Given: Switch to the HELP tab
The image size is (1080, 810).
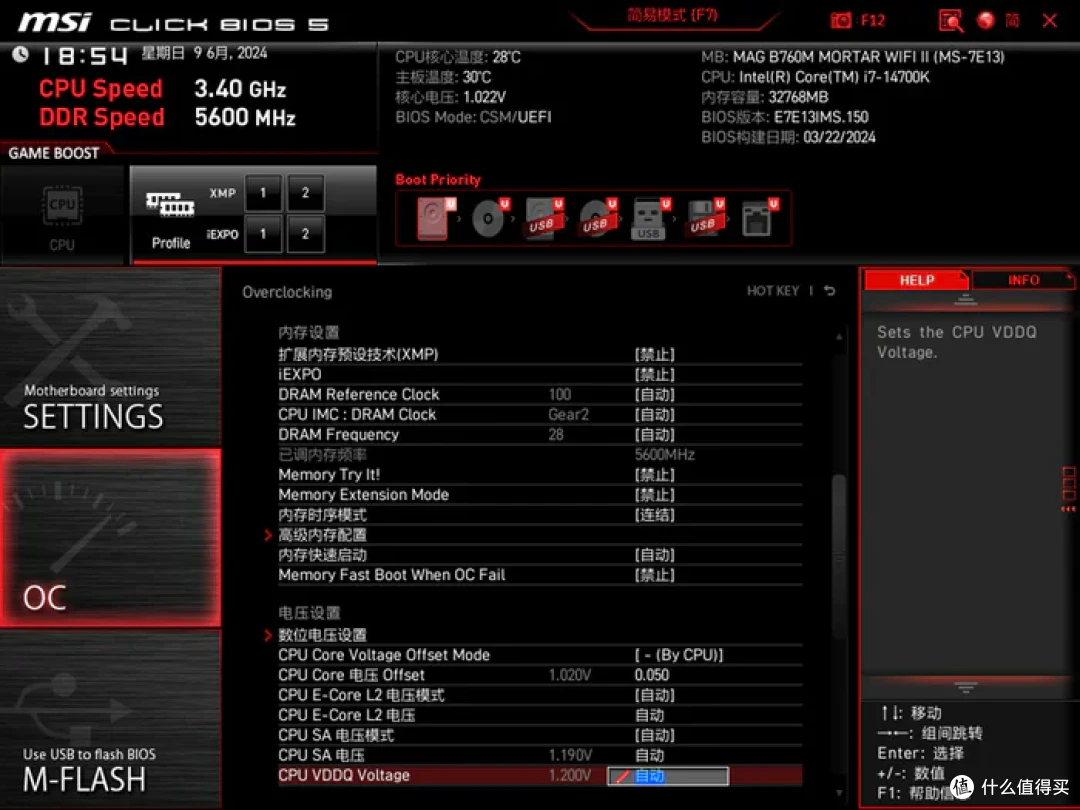Looking at the screenshot, I should click(916, 280).
